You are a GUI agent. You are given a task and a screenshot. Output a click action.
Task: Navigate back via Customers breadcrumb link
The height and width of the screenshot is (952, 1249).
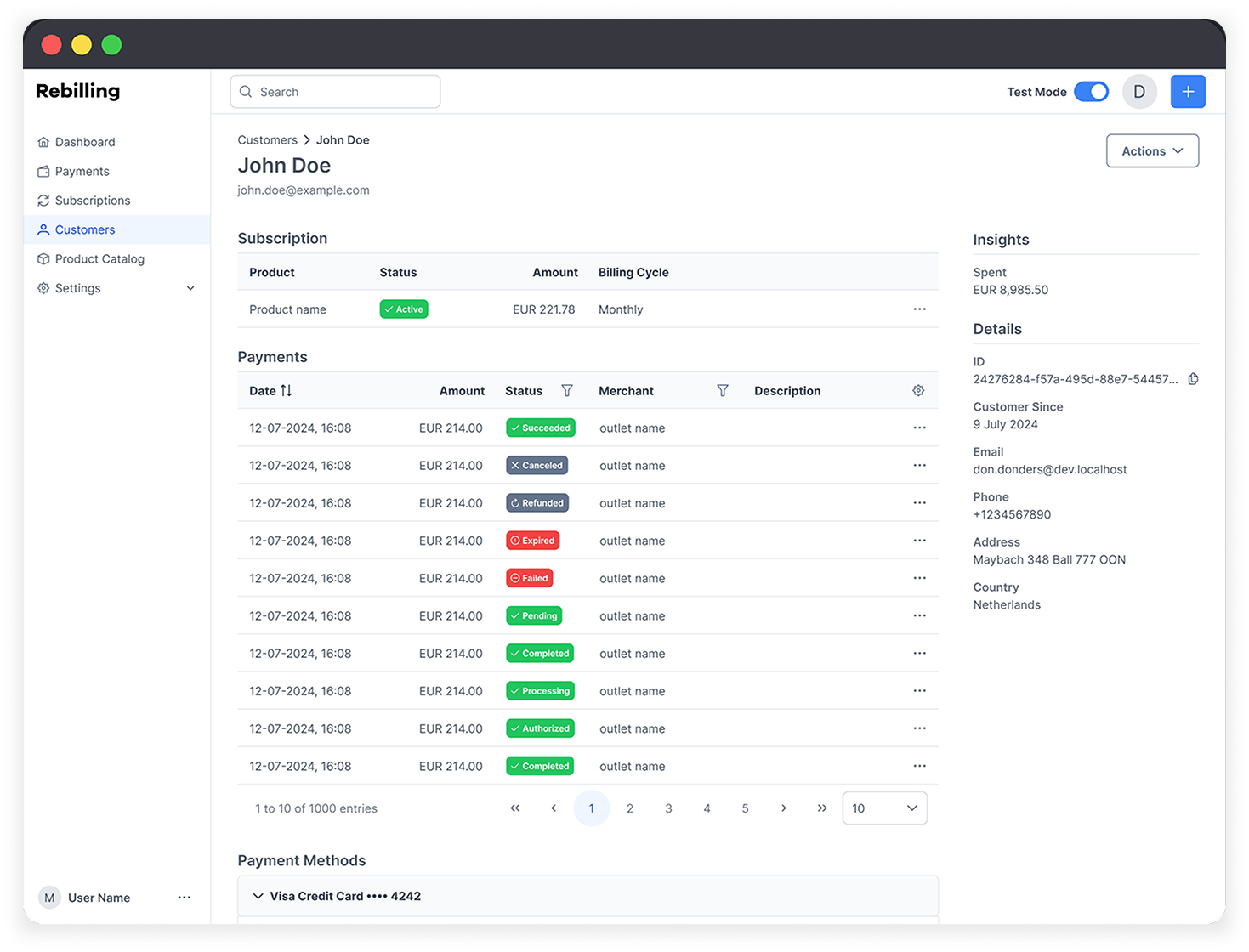267,140
